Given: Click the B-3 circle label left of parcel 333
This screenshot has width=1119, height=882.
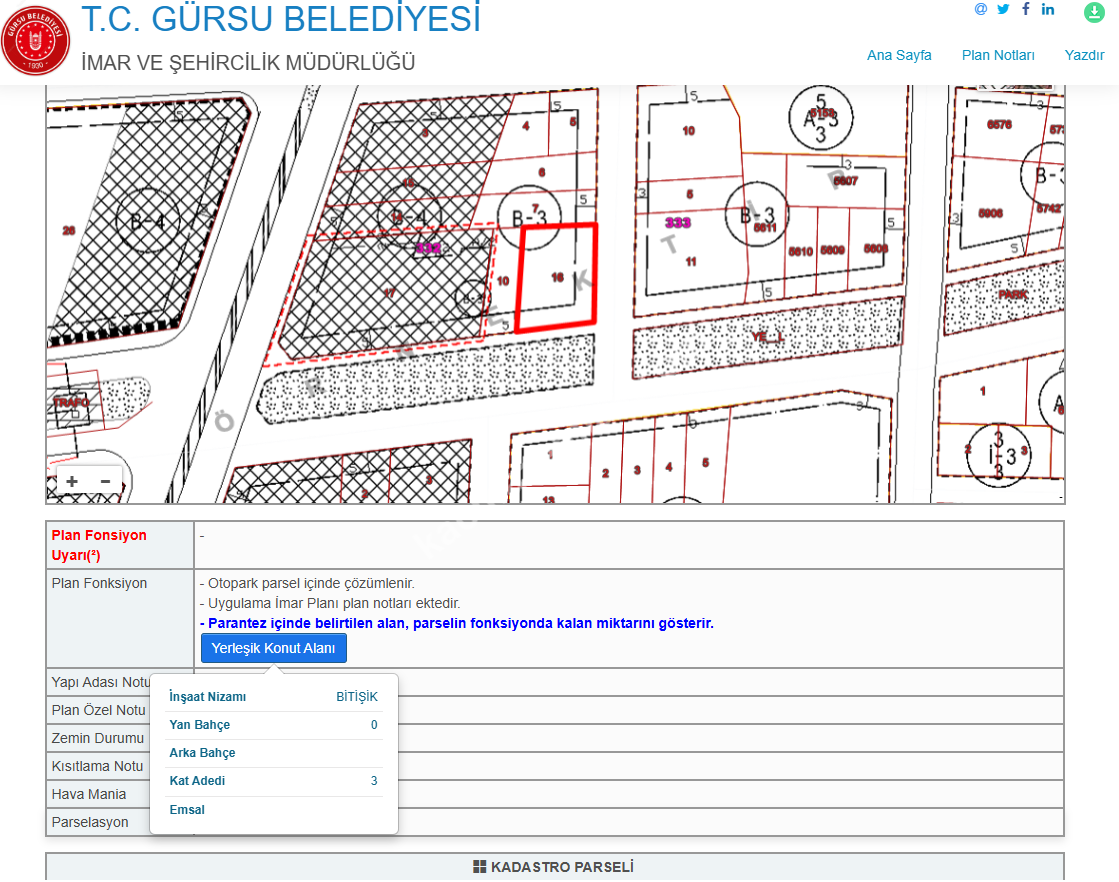Looking at the screenshot, I should click(528, 215).
